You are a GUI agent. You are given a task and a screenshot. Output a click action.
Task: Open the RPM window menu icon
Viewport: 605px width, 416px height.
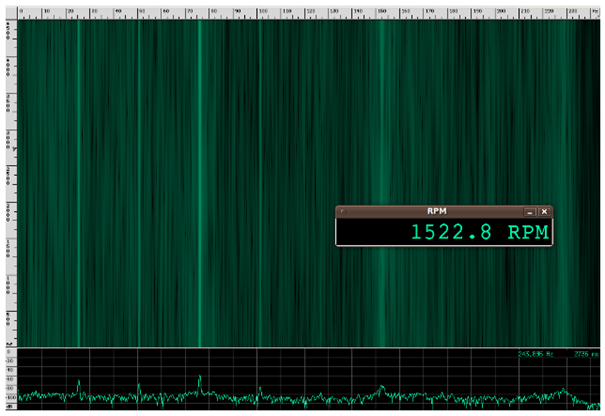(x=342, y=212)
